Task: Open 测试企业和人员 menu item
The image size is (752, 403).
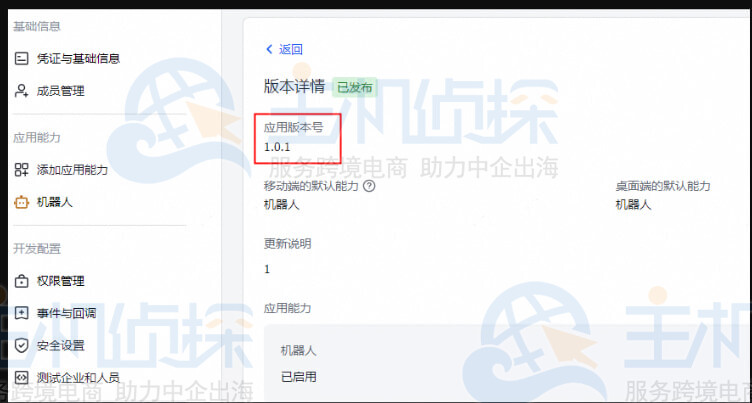Action: [78, 377]
